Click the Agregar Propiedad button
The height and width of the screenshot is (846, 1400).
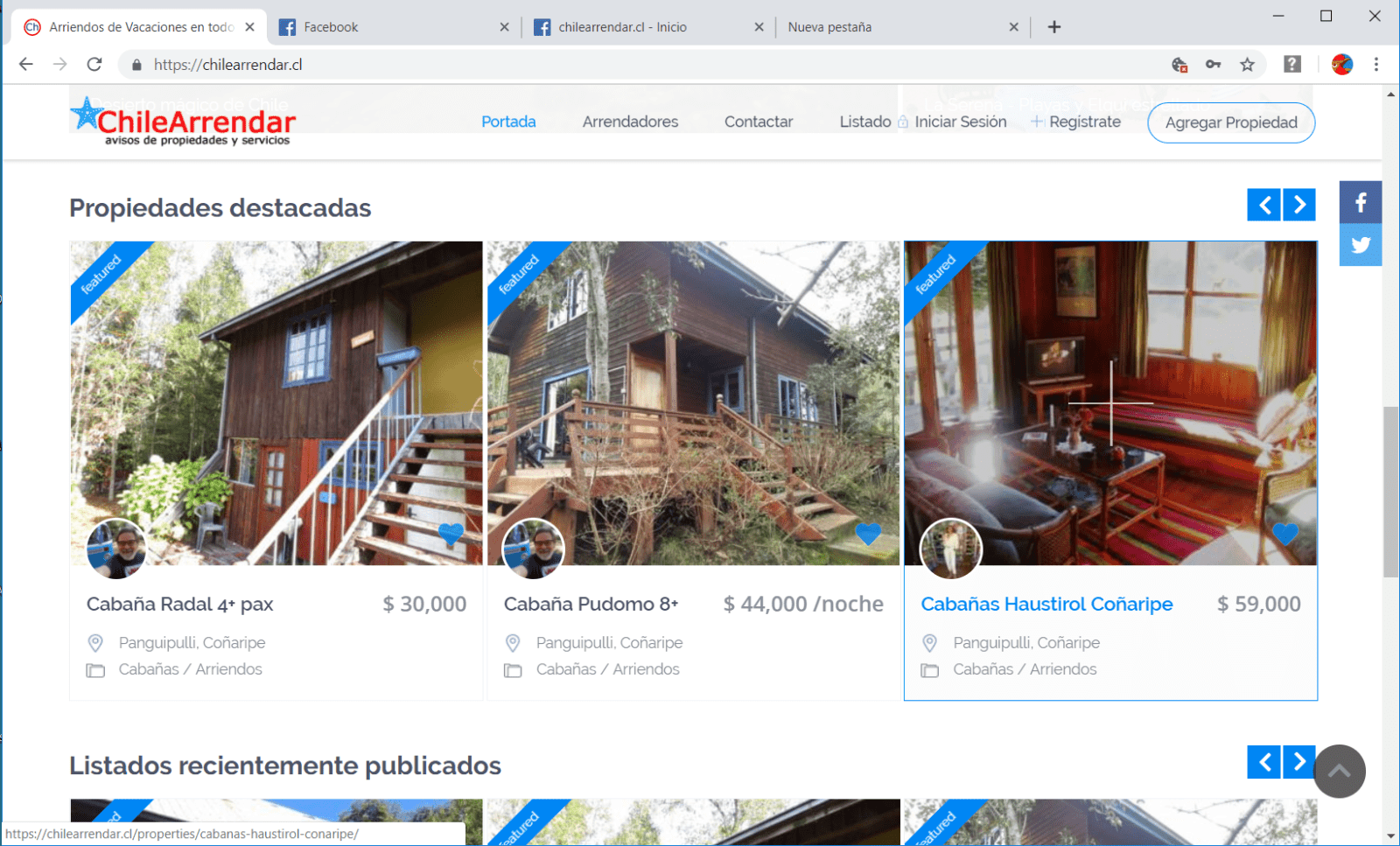[1230, 122]
